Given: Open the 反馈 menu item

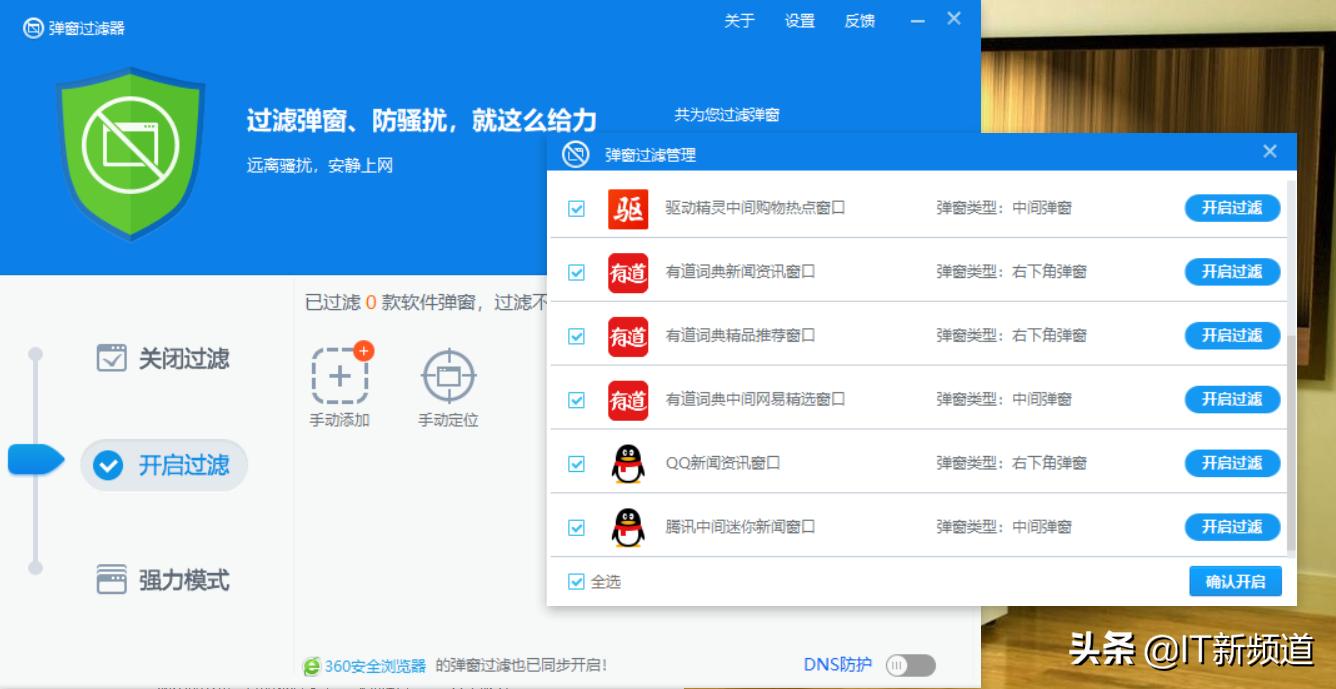Looking at the screenshot, I should [861, 21].
